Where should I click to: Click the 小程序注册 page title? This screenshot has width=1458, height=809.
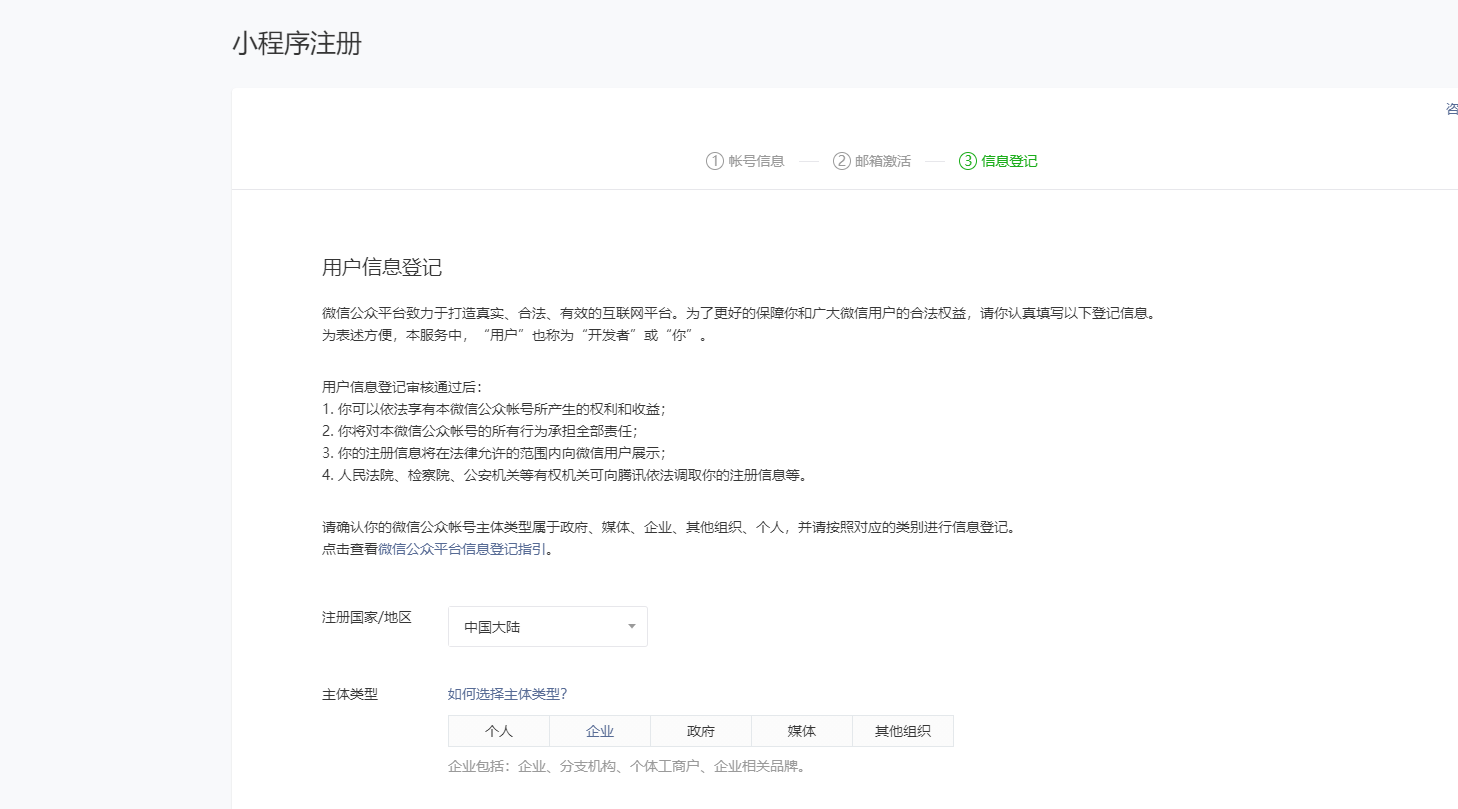[296, 44]
